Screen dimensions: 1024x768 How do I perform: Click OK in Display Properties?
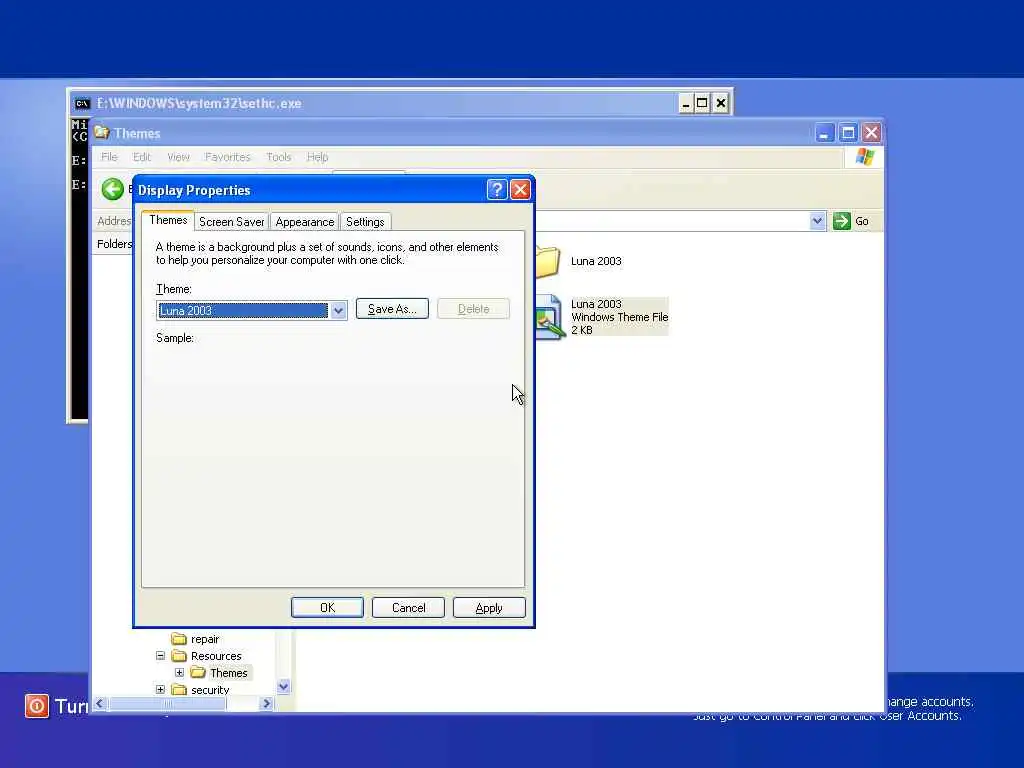pyautogui.click(x=327, y=608)
